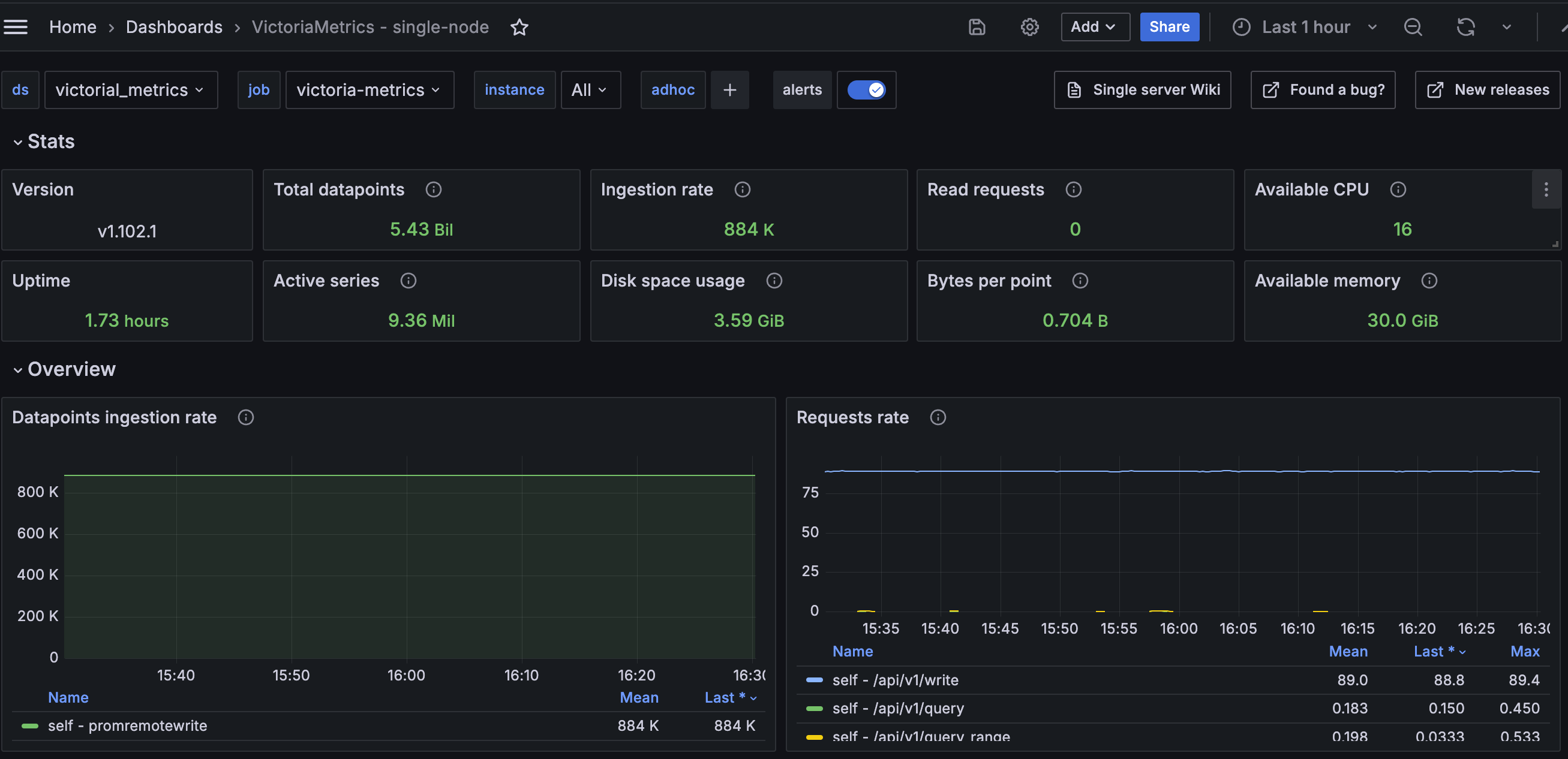Select self - /api/v1/query legend series

click(899, 709)
